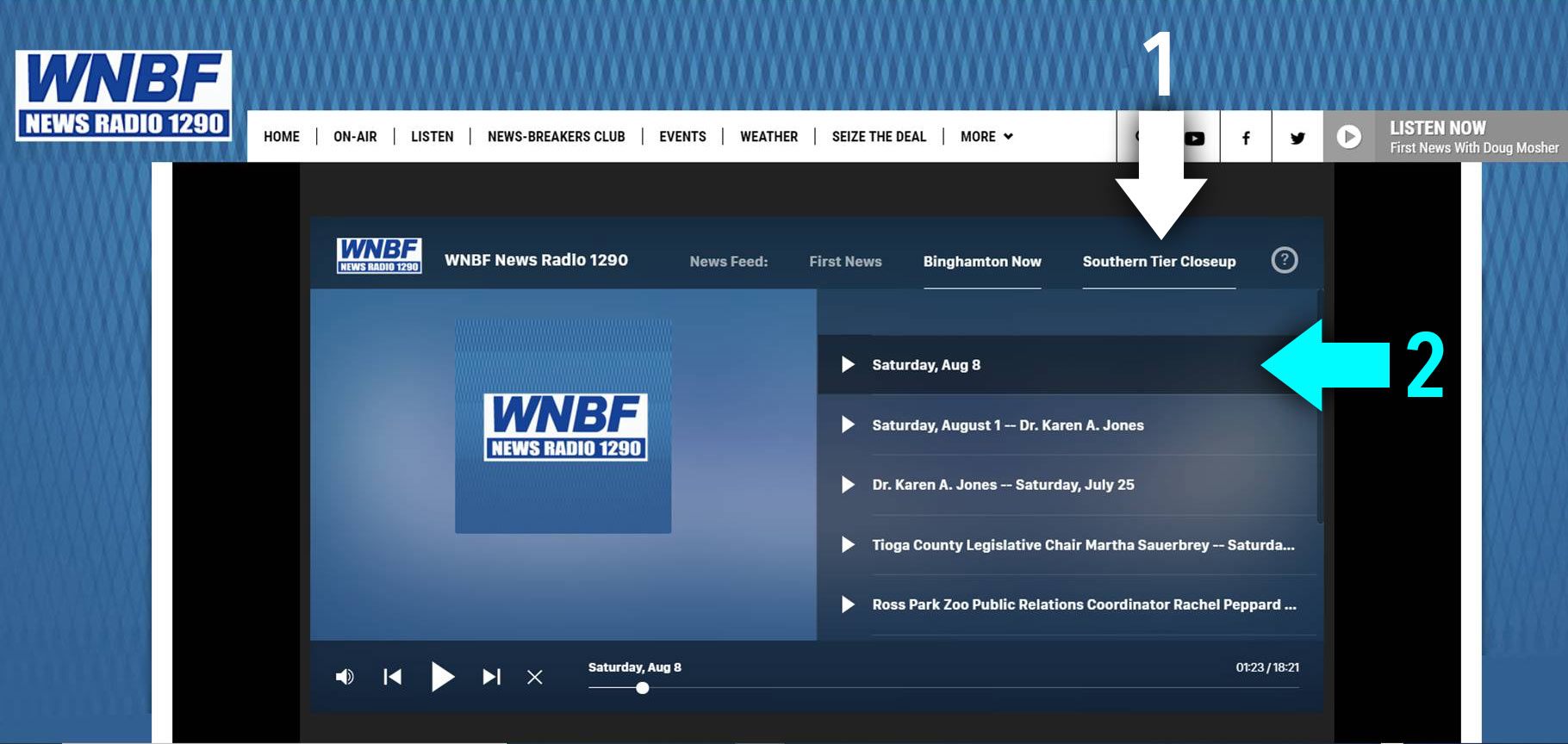Skip to previous track in the player
The height and width of the screenshot is (744, 1568).
[393, 677]
